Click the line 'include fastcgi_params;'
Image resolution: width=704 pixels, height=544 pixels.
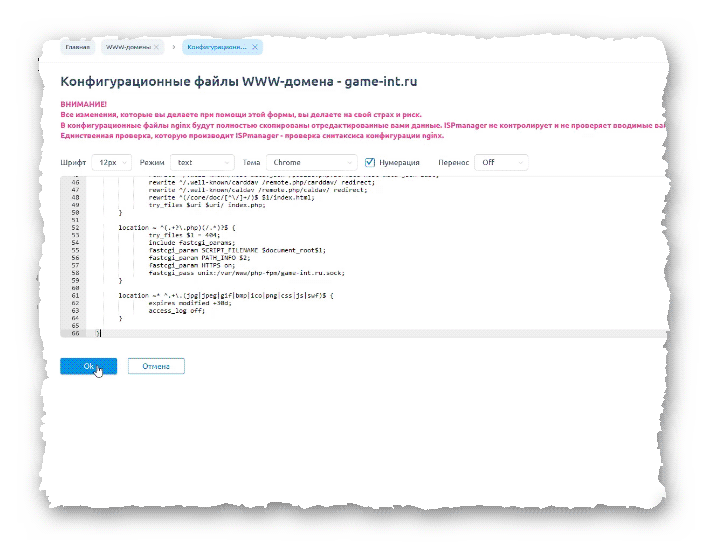point(192,242)
